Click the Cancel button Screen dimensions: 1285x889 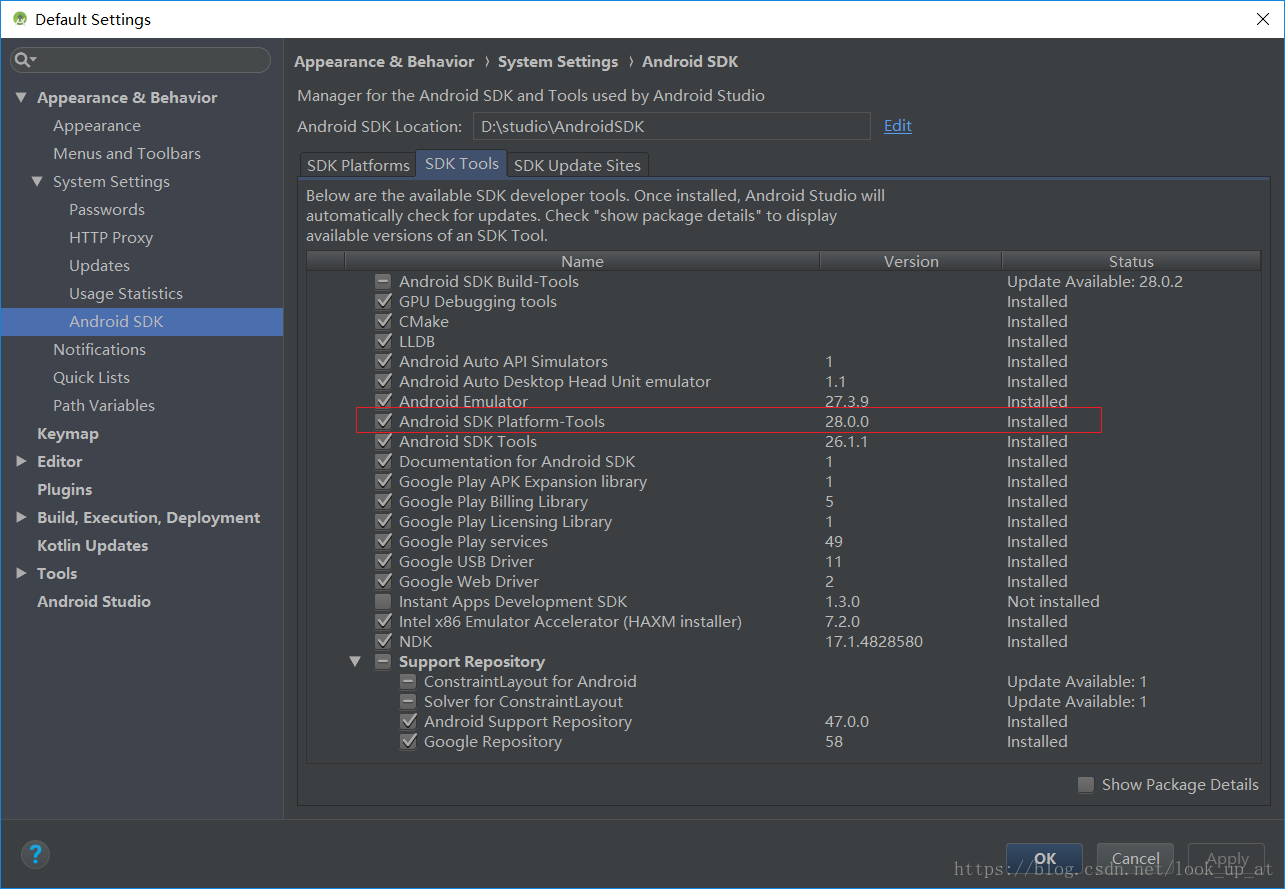(1136, 859)
